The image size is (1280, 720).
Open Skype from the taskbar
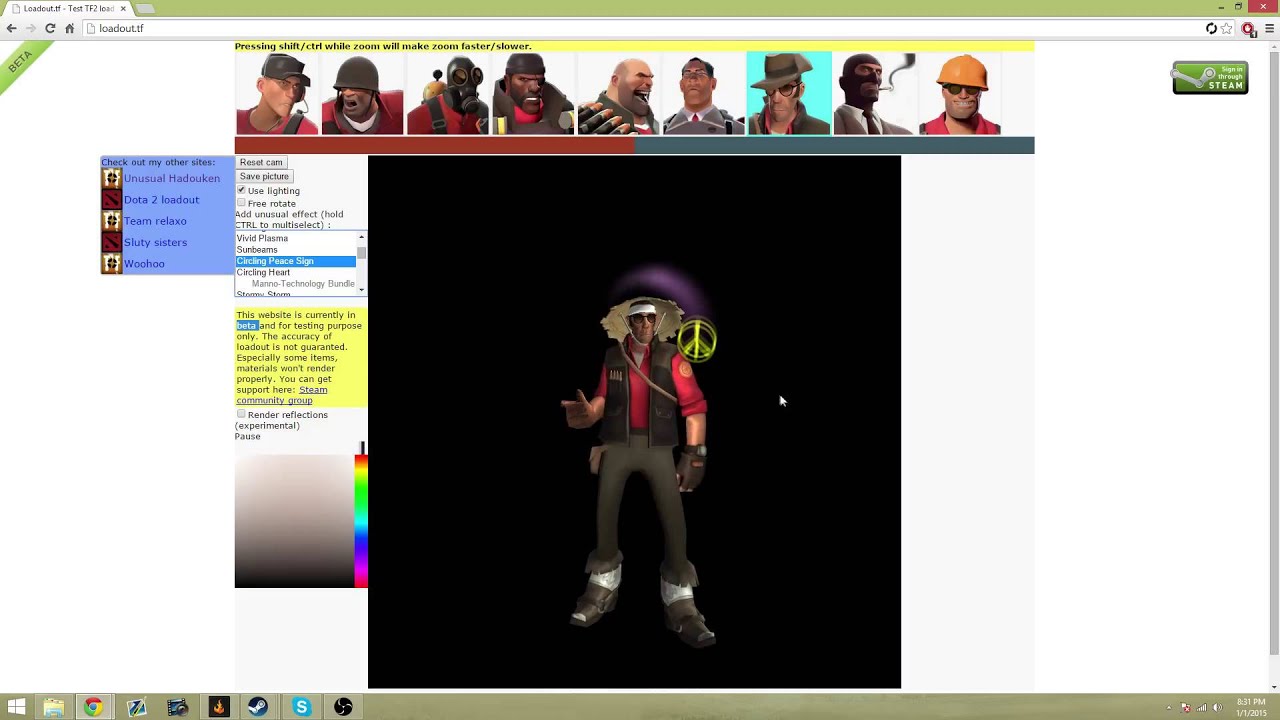pos(301,707)
